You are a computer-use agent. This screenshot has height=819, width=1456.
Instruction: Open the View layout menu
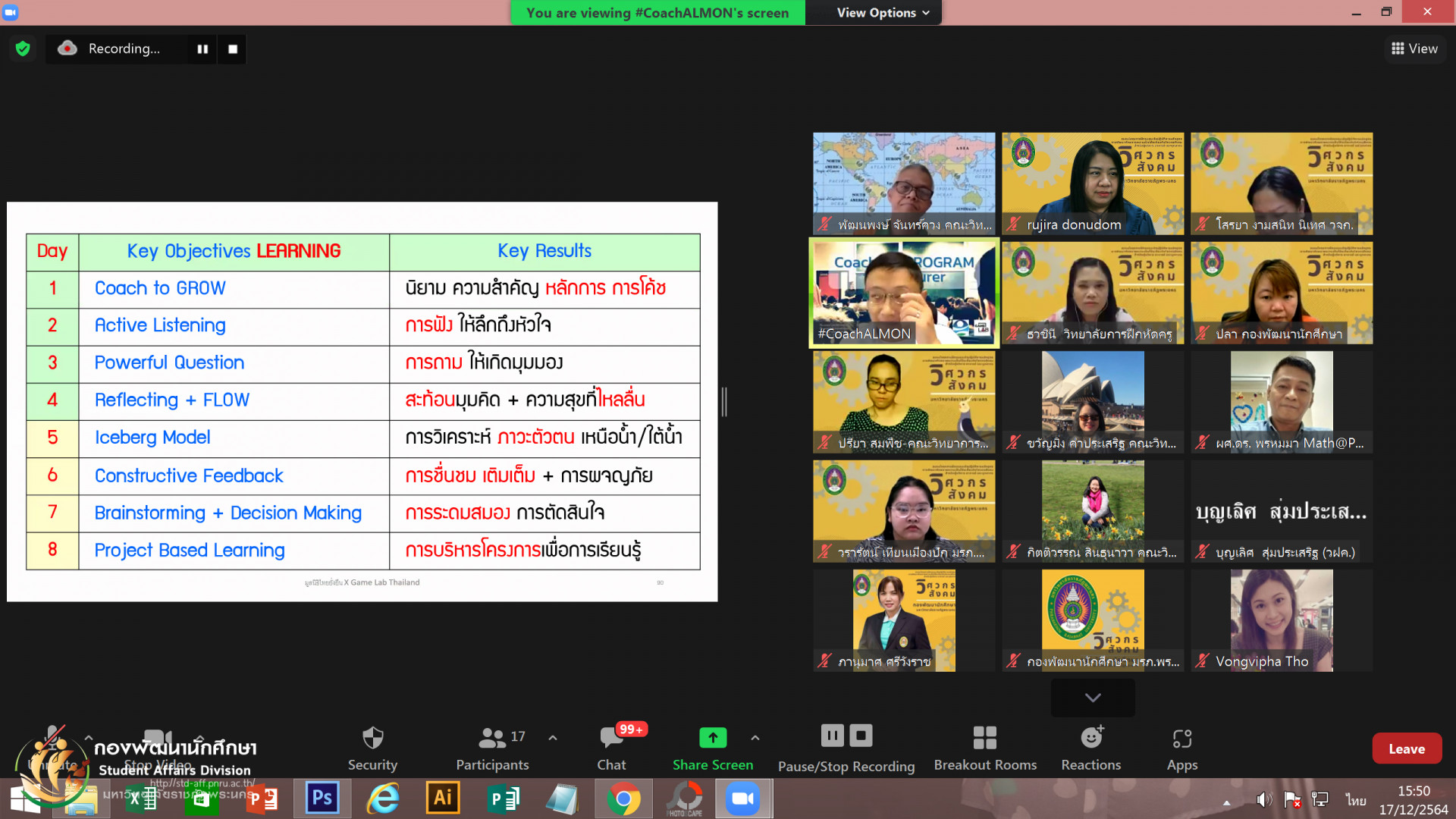[x=1414, y=49]
